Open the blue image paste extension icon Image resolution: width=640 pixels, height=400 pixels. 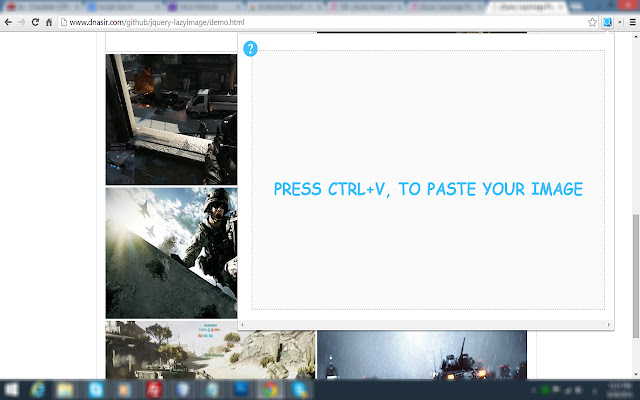[607, 22]
